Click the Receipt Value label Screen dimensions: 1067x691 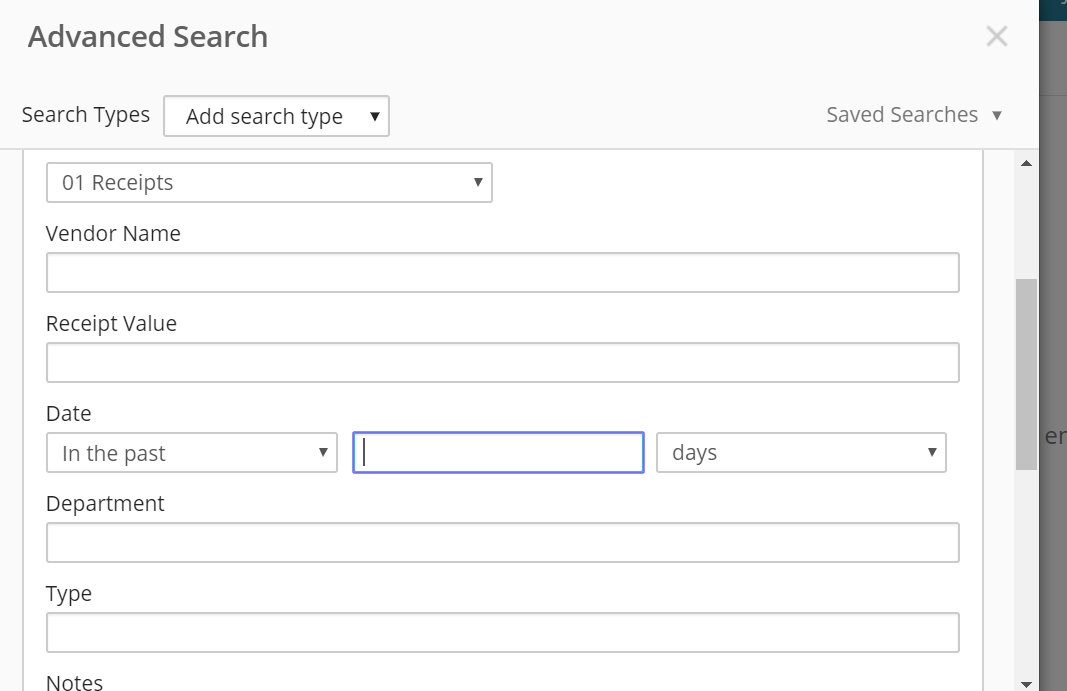(x=111, y=324)
